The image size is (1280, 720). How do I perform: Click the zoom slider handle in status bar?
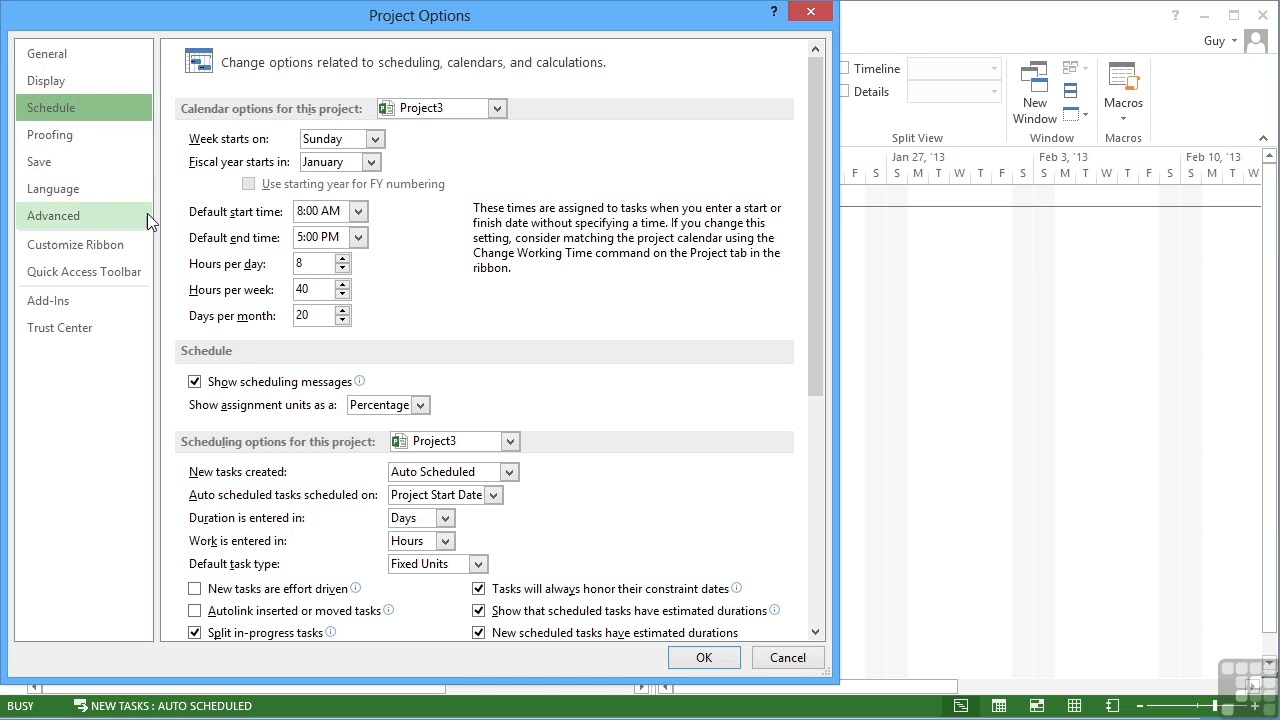(1214, 706)
